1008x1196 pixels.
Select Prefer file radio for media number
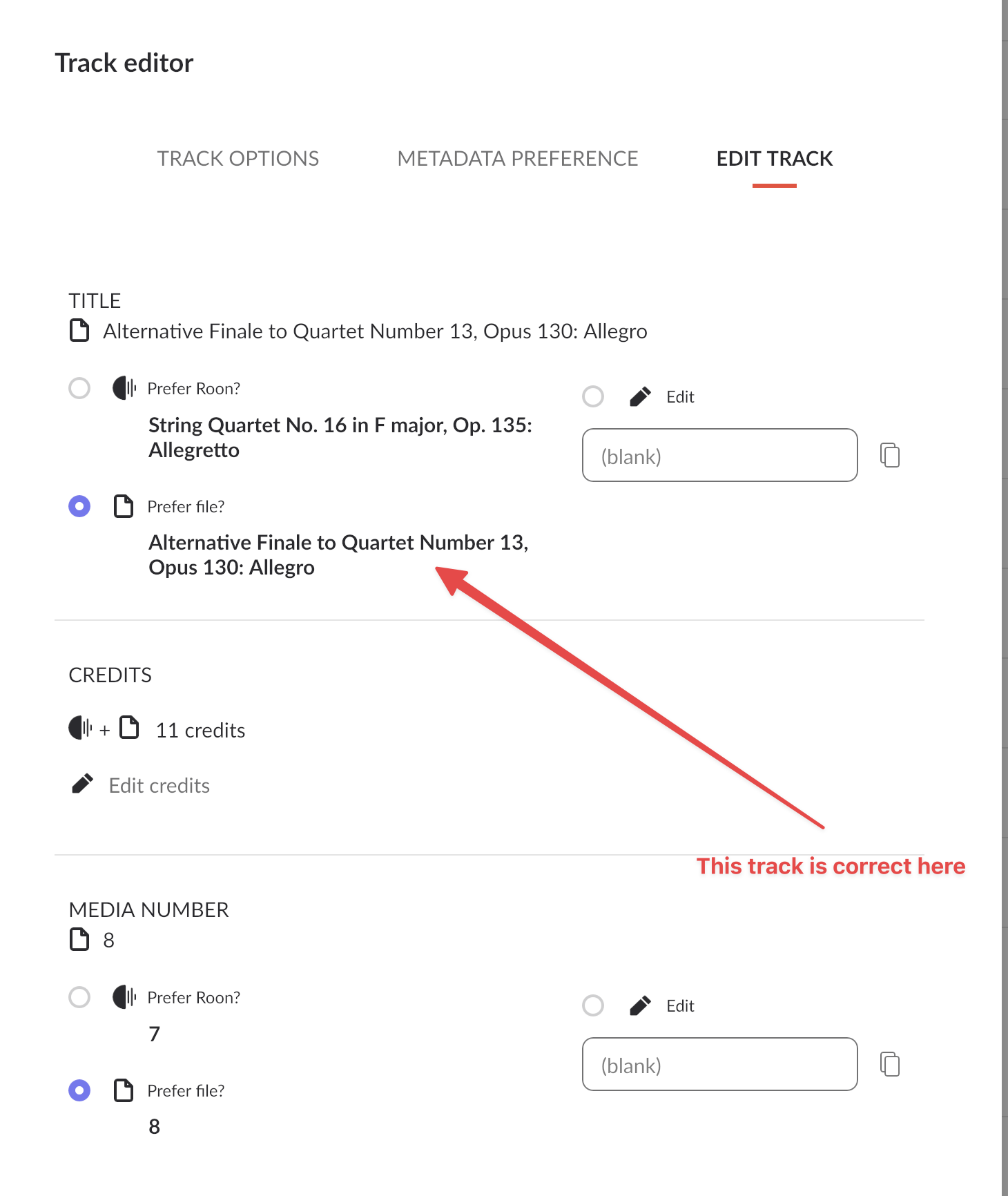point(79,1090)
